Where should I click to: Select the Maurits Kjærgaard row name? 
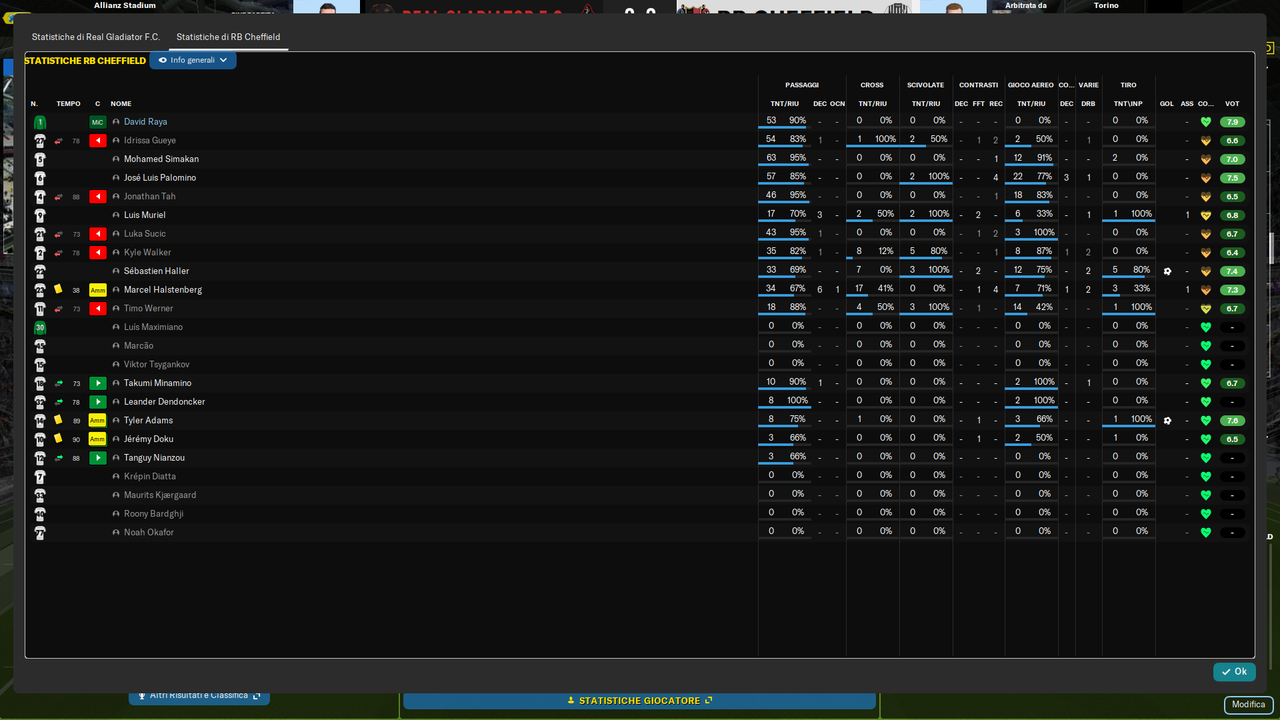[160, 495]
